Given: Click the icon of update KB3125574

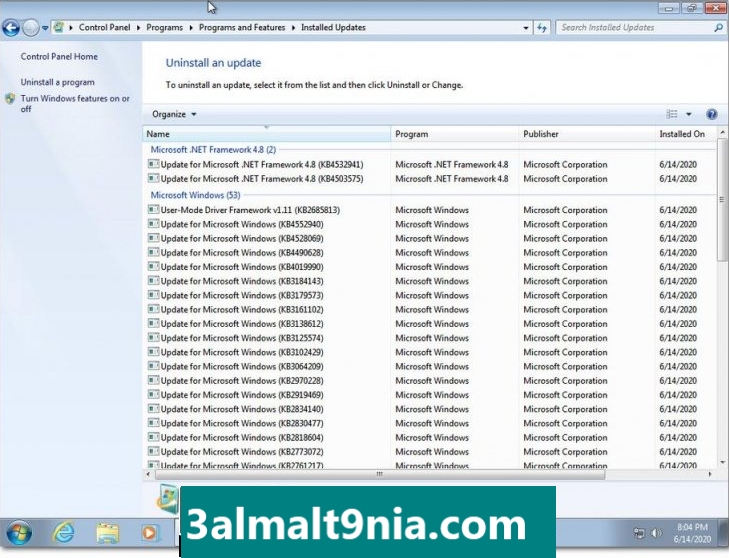Looking at the screenshot, I should click(x=153, y=338).
